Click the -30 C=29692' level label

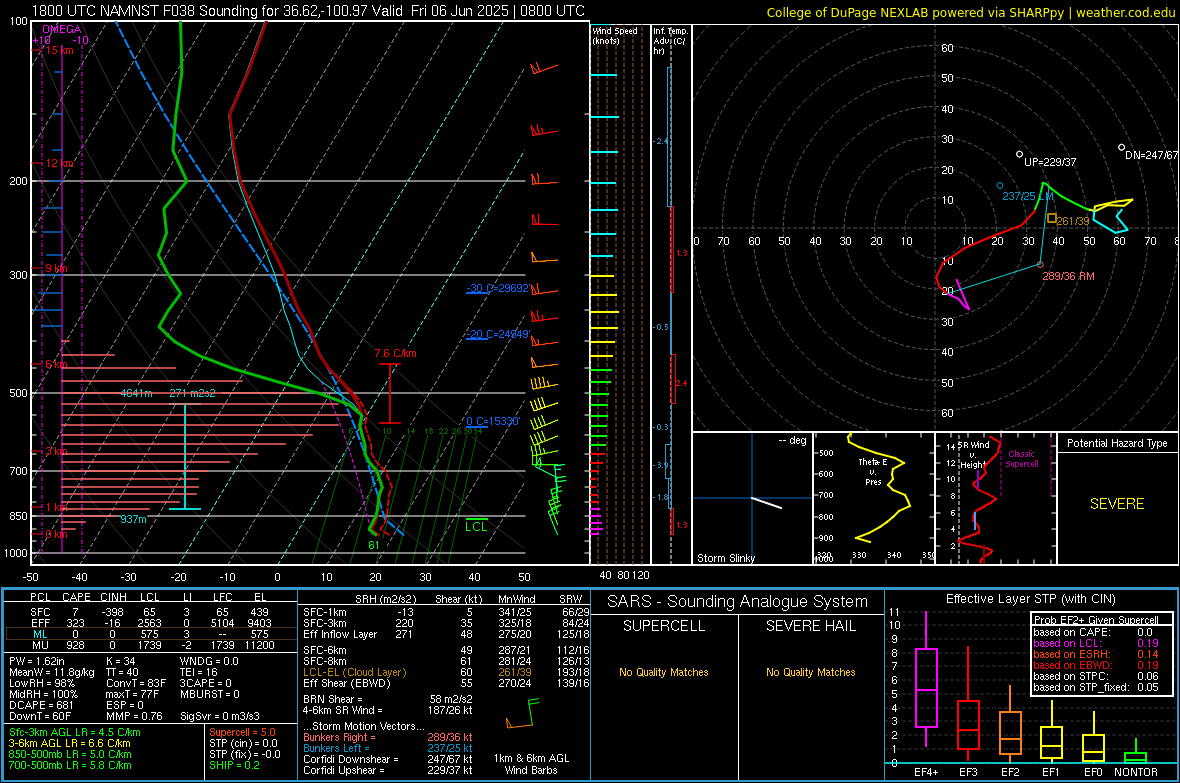tap(498, 288)
